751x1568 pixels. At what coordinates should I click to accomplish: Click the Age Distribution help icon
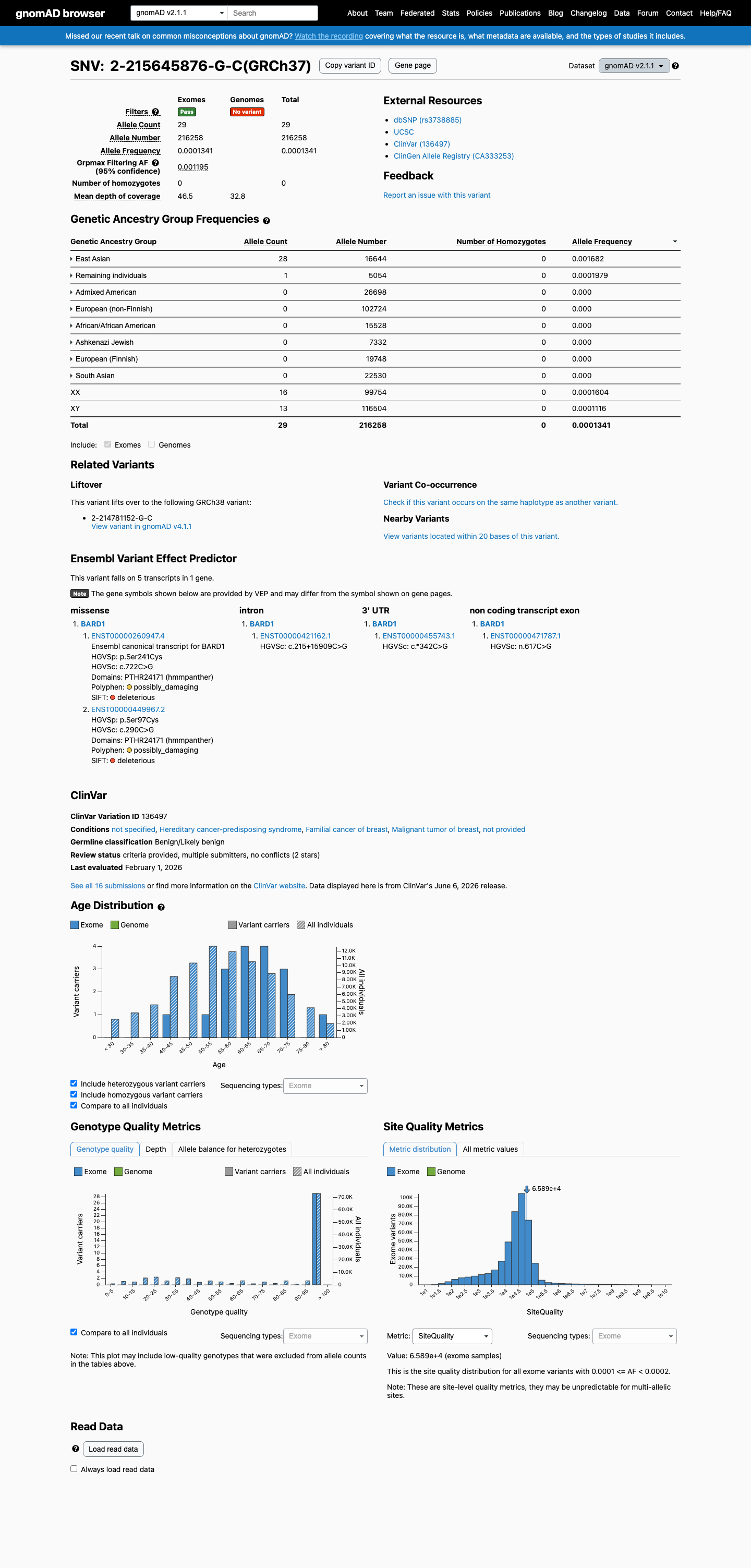coord(161,907)
